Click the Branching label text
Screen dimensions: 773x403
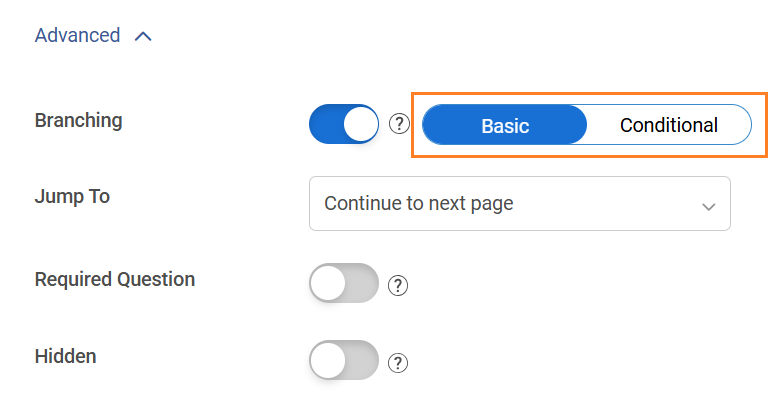tap(78, 121)
